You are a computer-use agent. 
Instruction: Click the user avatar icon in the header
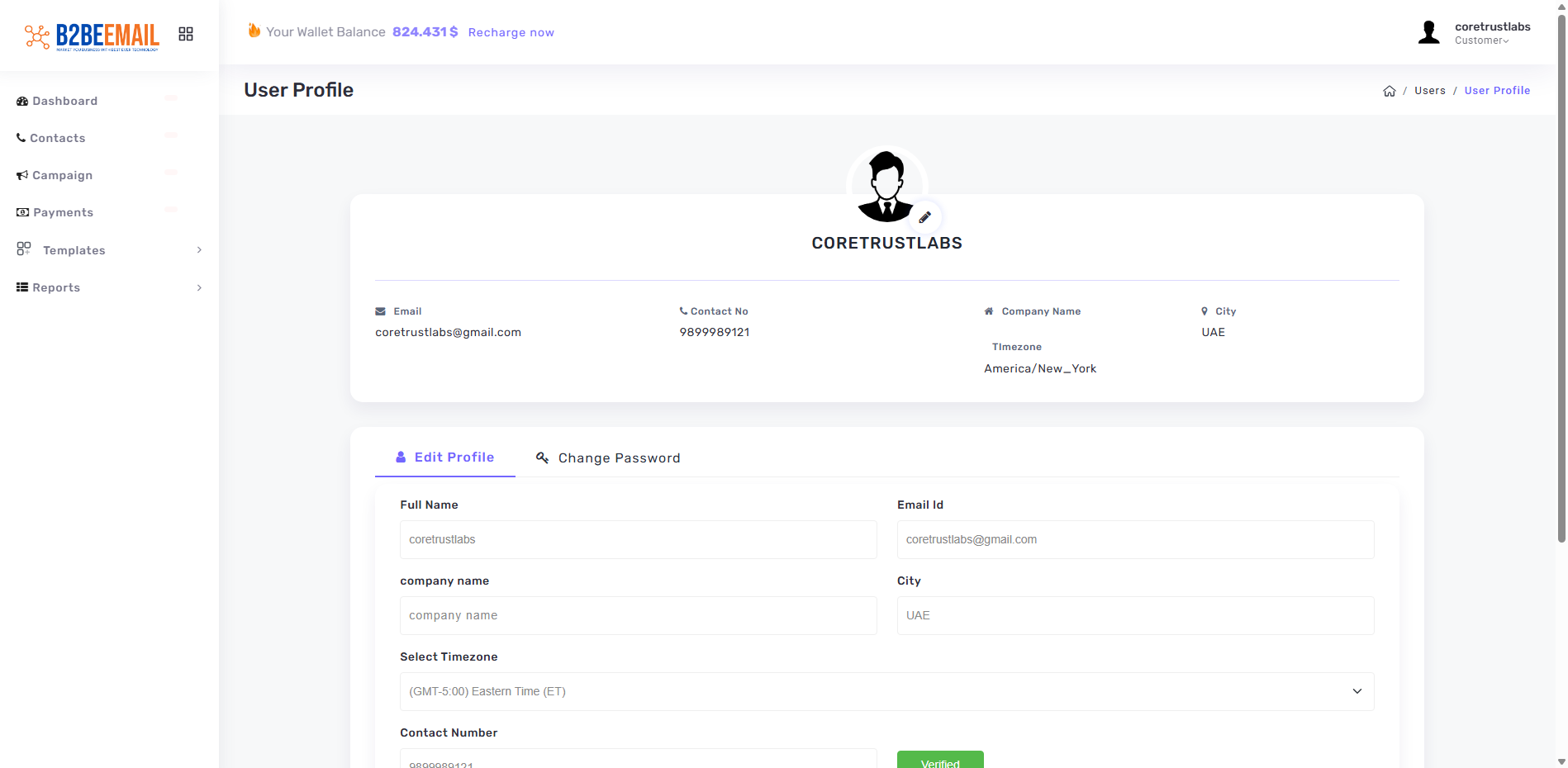[1428, 33]
